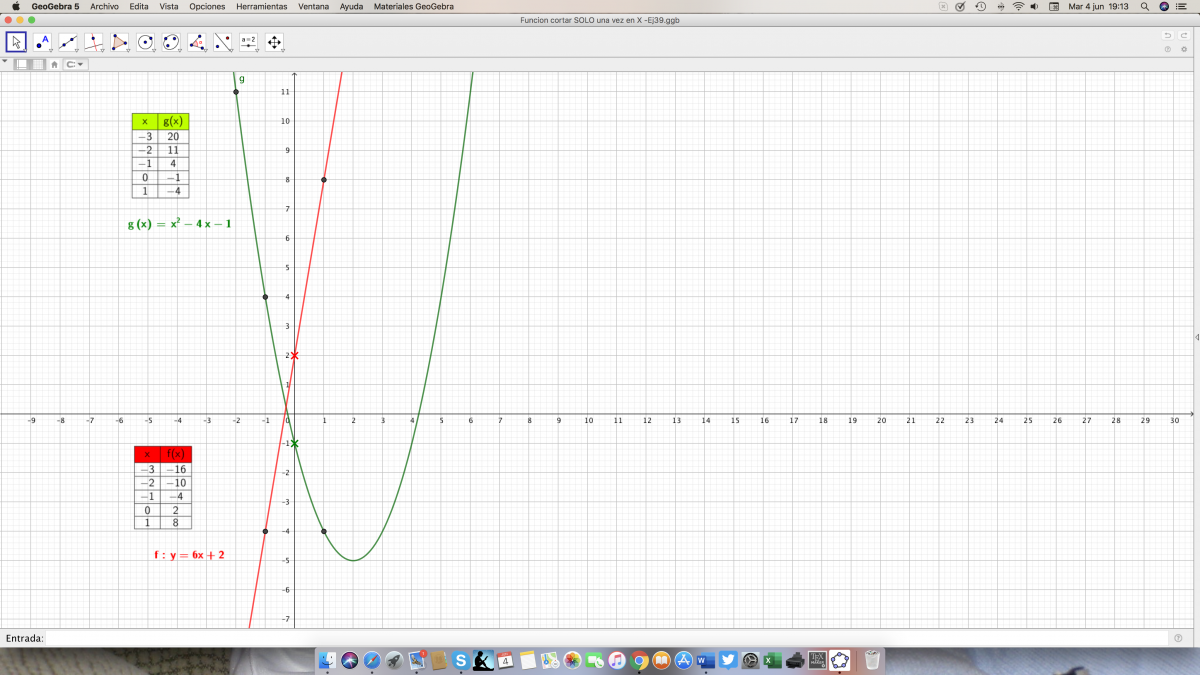The width and height of the screenshot is (1200, 675).
Task: Choose the Ellipse conic tool
Action: coord(171,42)
